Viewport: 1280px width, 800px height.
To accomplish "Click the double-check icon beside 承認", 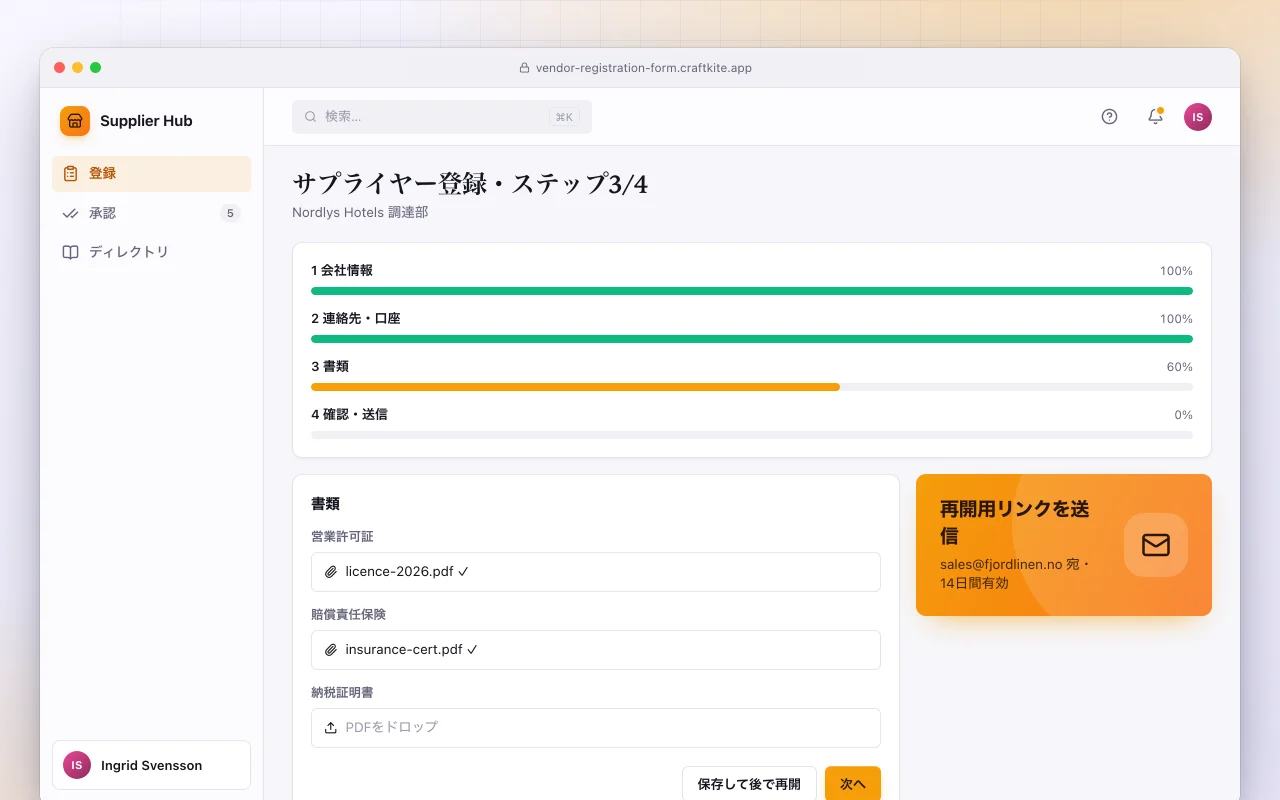I will click(70, 213).
